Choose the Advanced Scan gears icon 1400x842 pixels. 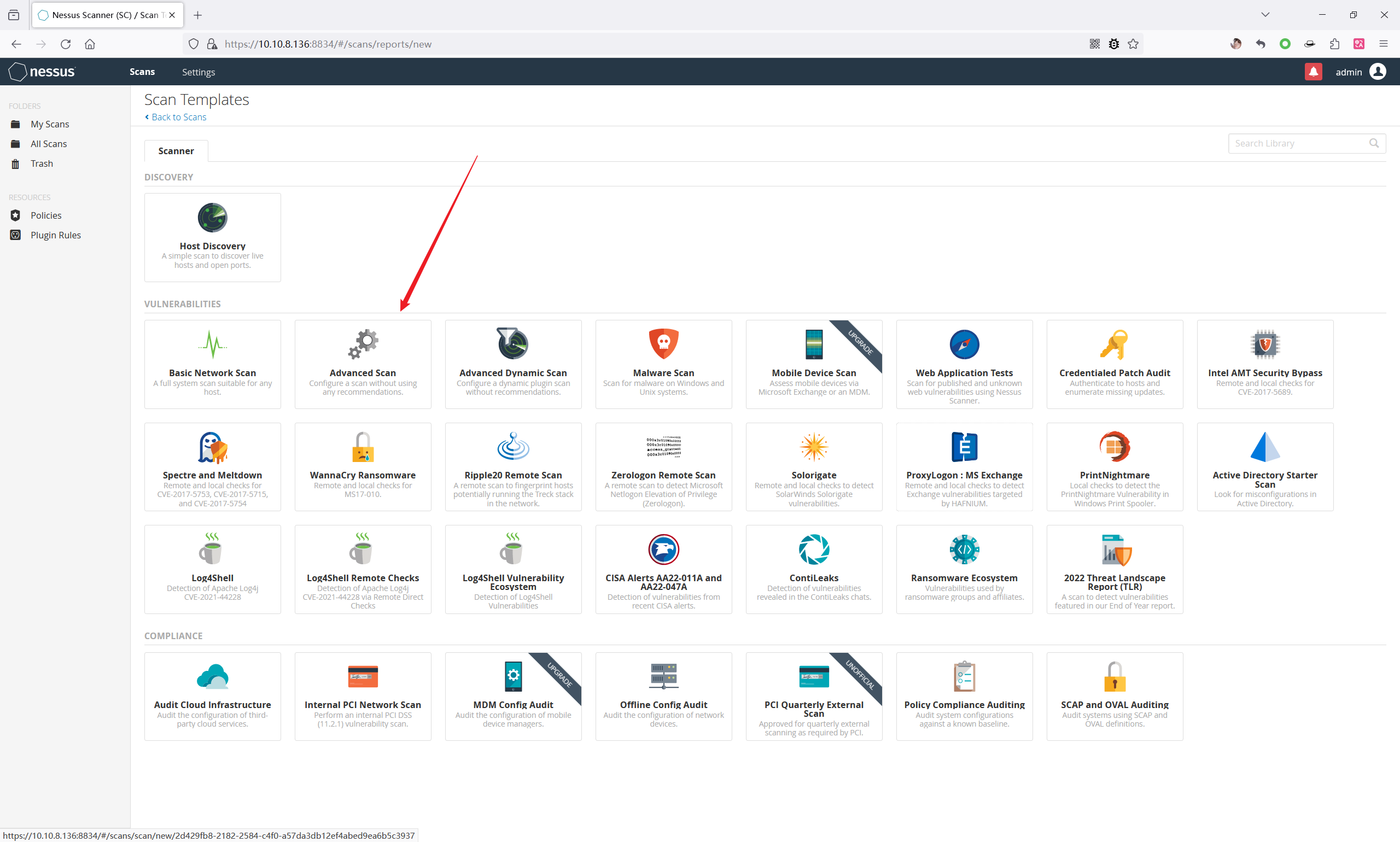point(363,344)
